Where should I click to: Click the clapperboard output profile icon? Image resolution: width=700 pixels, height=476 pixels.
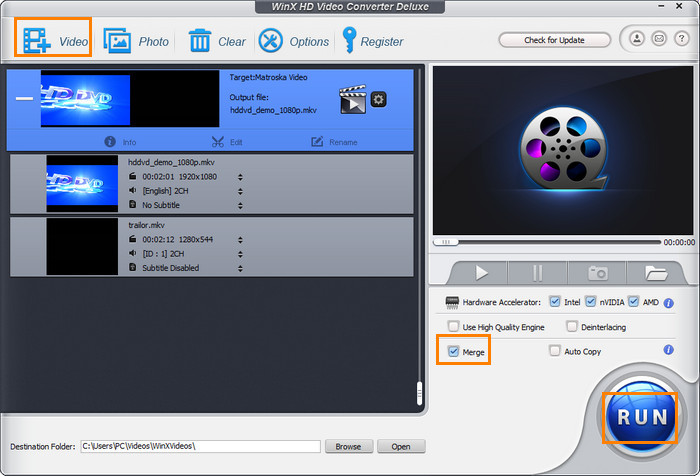tap(353, 100)
